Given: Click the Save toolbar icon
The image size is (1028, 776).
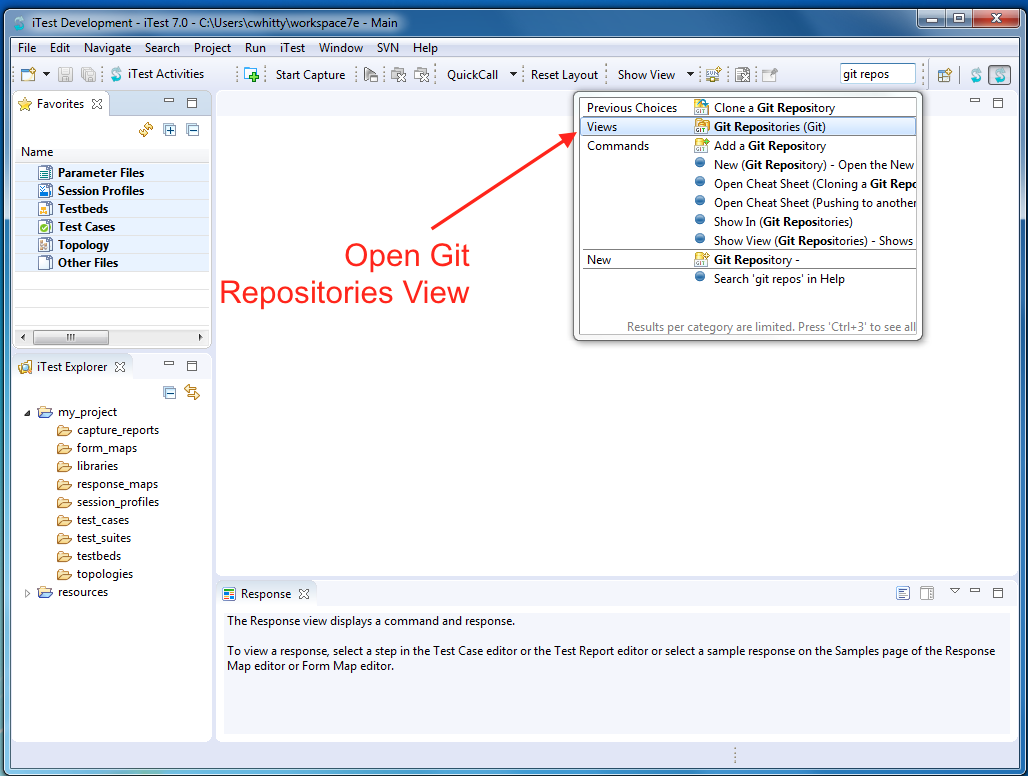Looking at the screenshot, I should tap(66, 75).
